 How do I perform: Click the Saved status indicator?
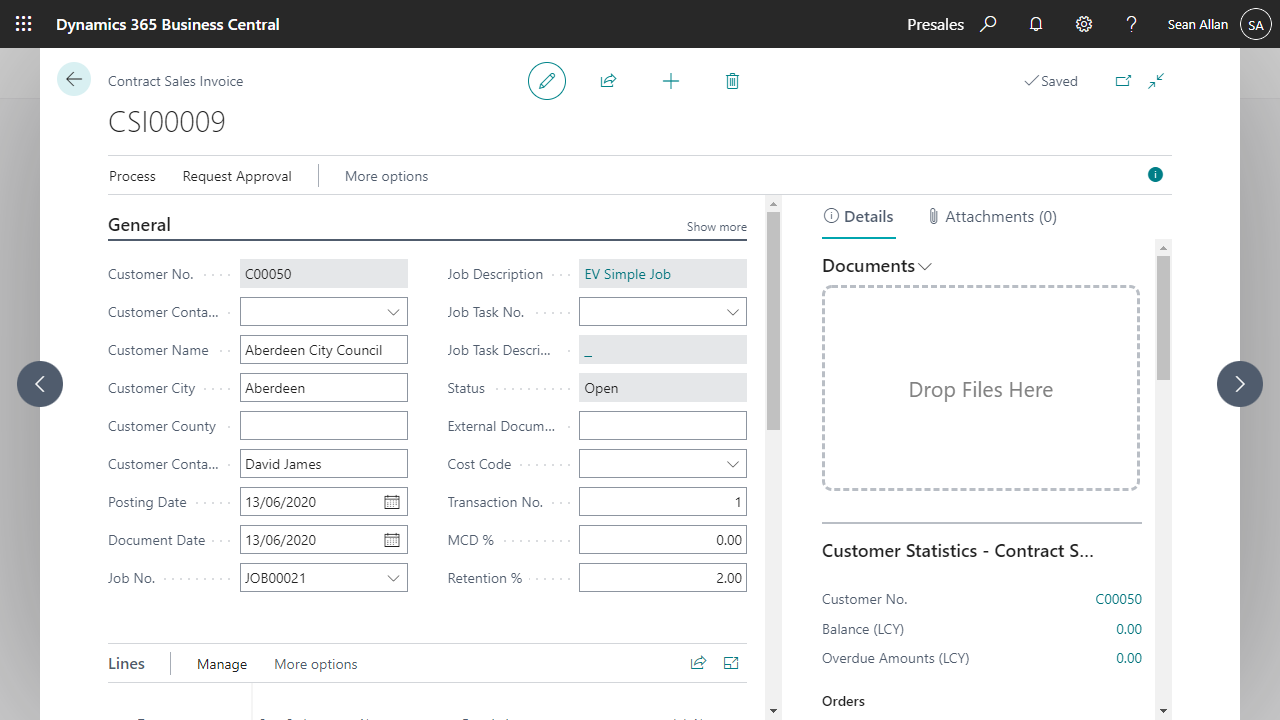[x=1051, y=81]
